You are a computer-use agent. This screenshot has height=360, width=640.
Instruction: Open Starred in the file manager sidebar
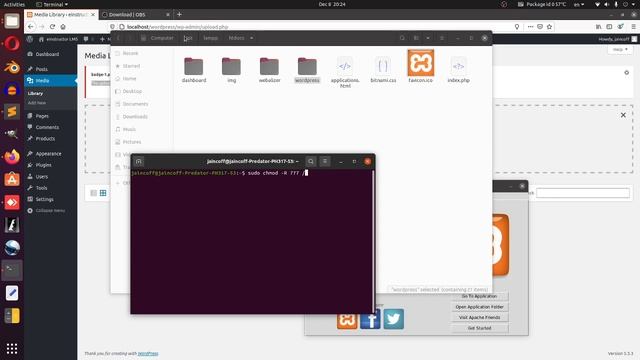tap(131, 66)
